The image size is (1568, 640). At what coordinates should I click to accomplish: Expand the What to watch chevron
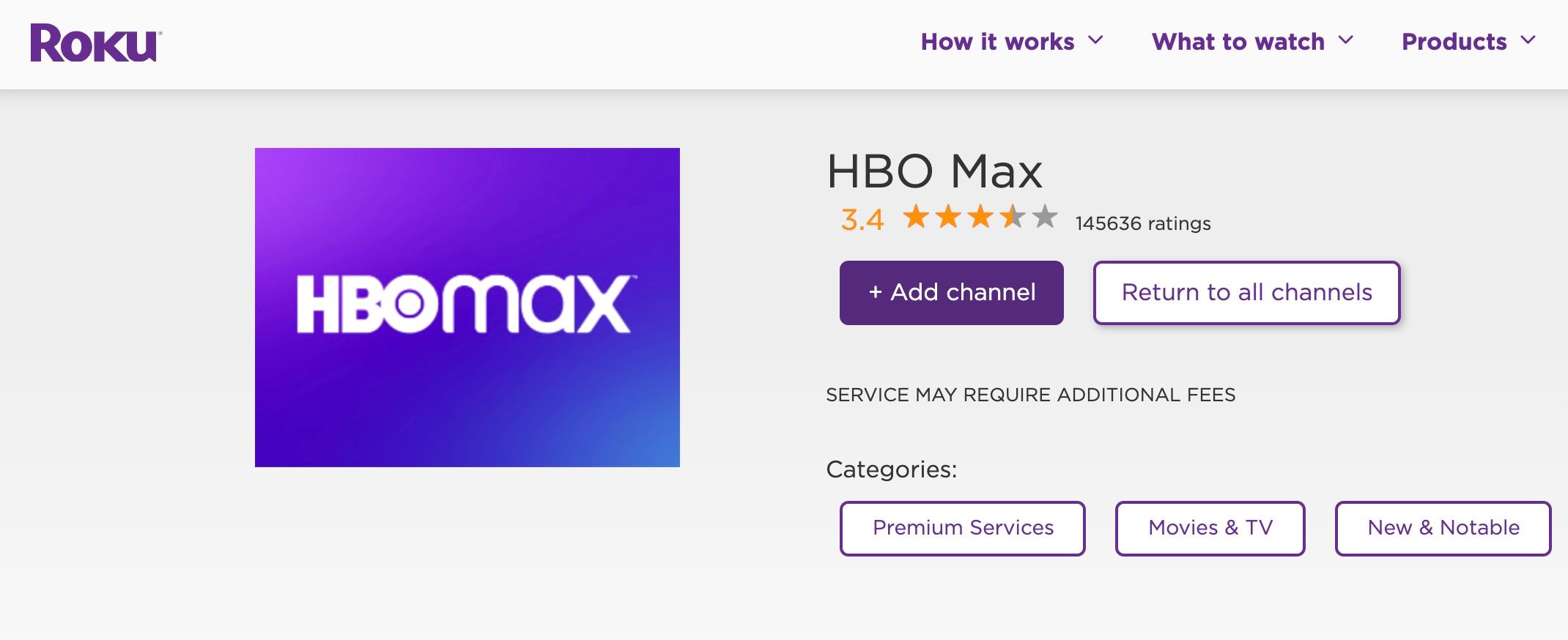pyautogui.click(x=1346, y=40)
